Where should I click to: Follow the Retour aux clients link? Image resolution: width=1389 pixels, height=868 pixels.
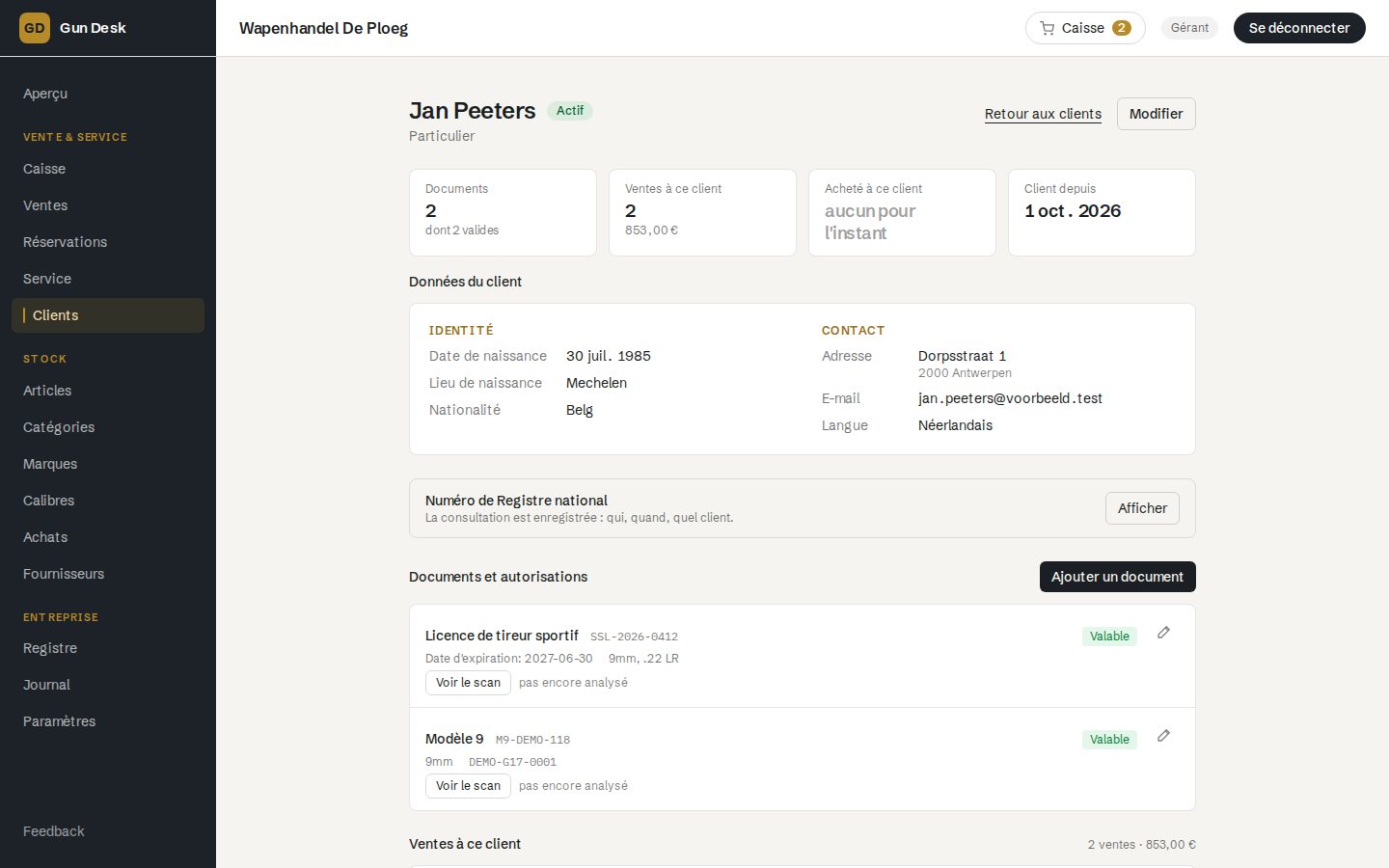click(1043, 114)
